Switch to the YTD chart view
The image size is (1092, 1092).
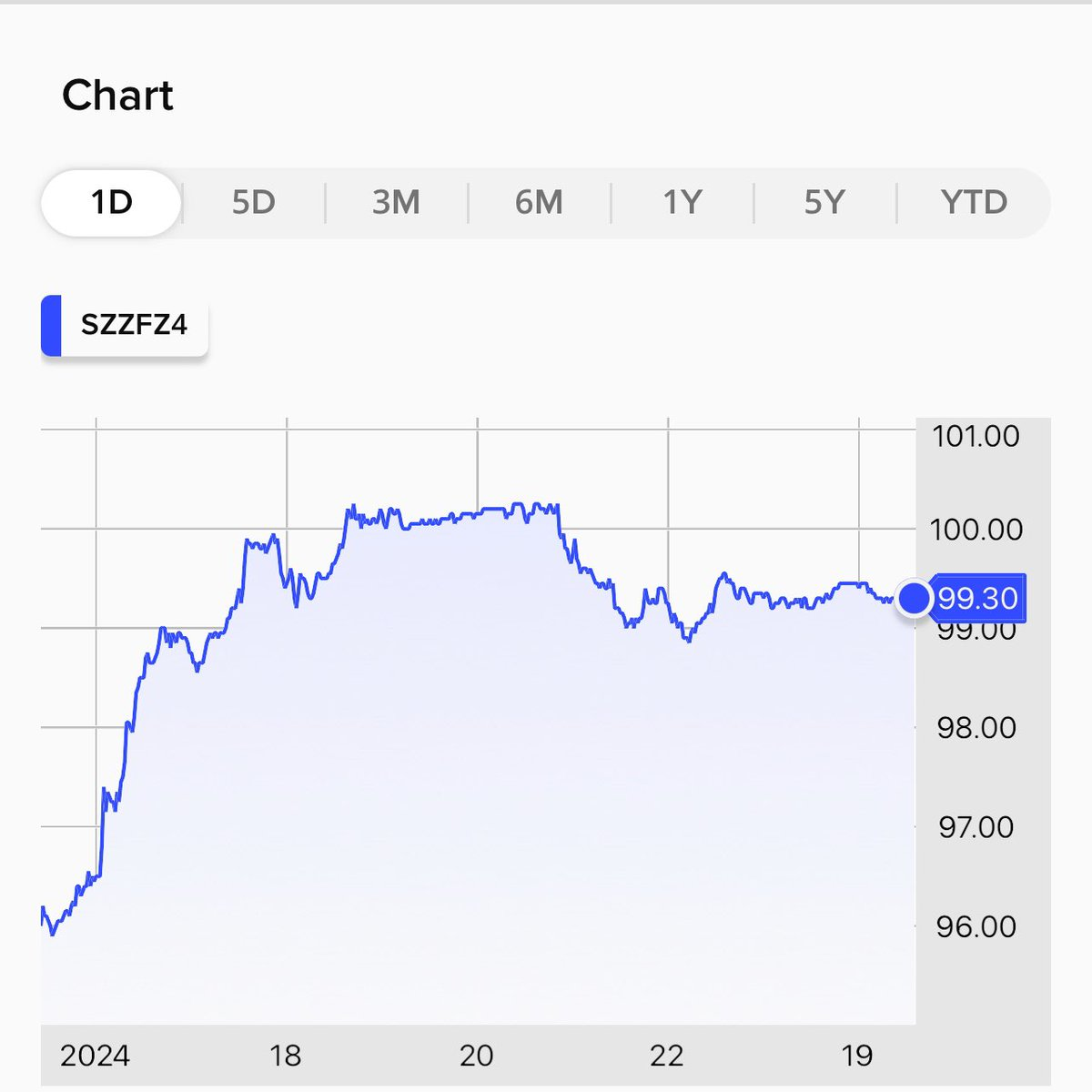click(x=974, y=202)
